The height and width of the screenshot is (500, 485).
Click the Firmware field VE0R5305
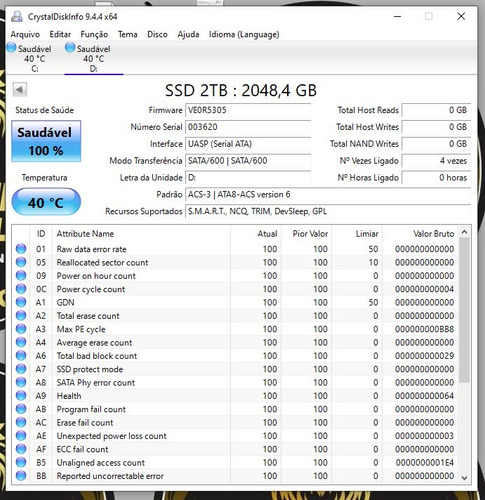[x=248, y=110]
